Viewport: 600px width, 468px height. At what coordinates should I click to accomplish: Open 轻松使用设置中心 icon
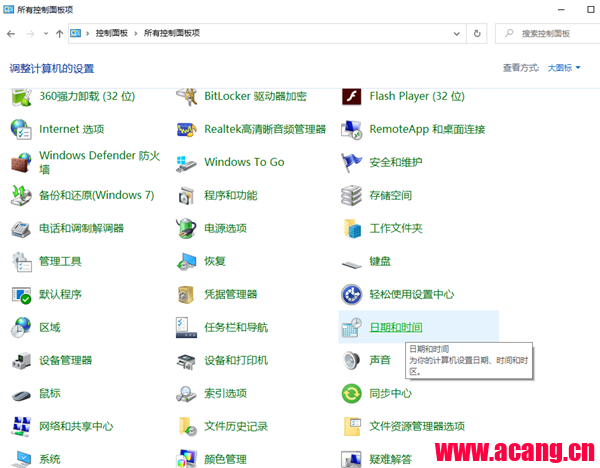pos(351,295)
